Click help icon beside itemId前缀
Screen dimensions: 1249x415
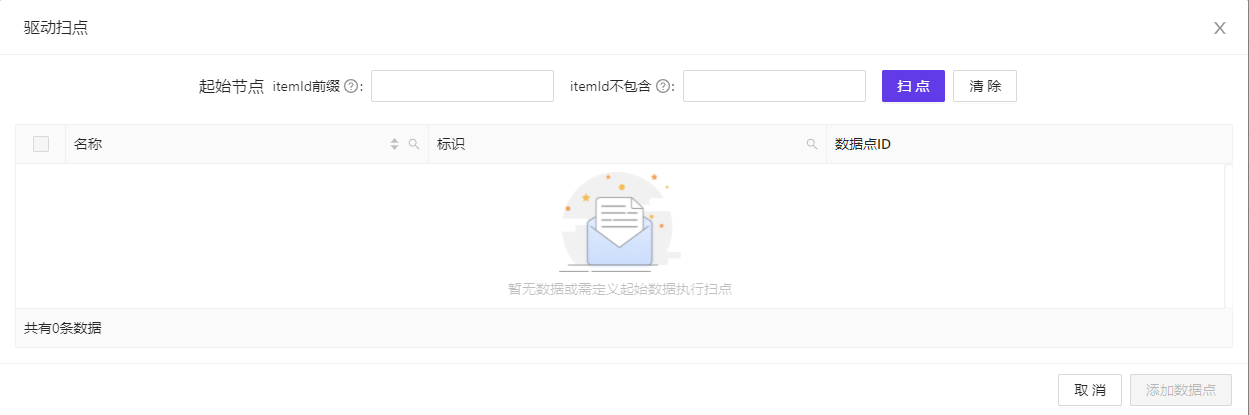tap(351, 86)
